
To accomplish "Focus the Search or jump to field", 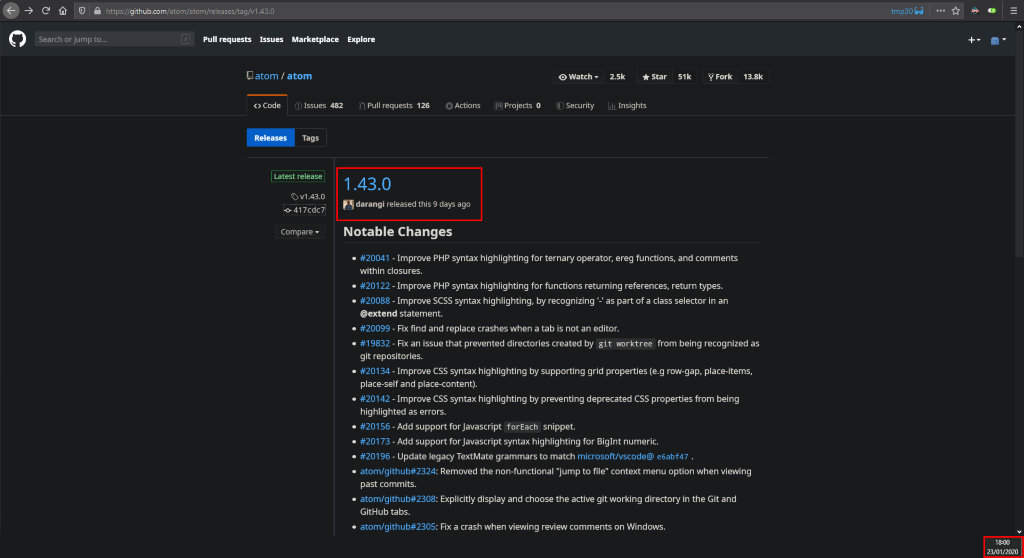I will coord(114,39).
